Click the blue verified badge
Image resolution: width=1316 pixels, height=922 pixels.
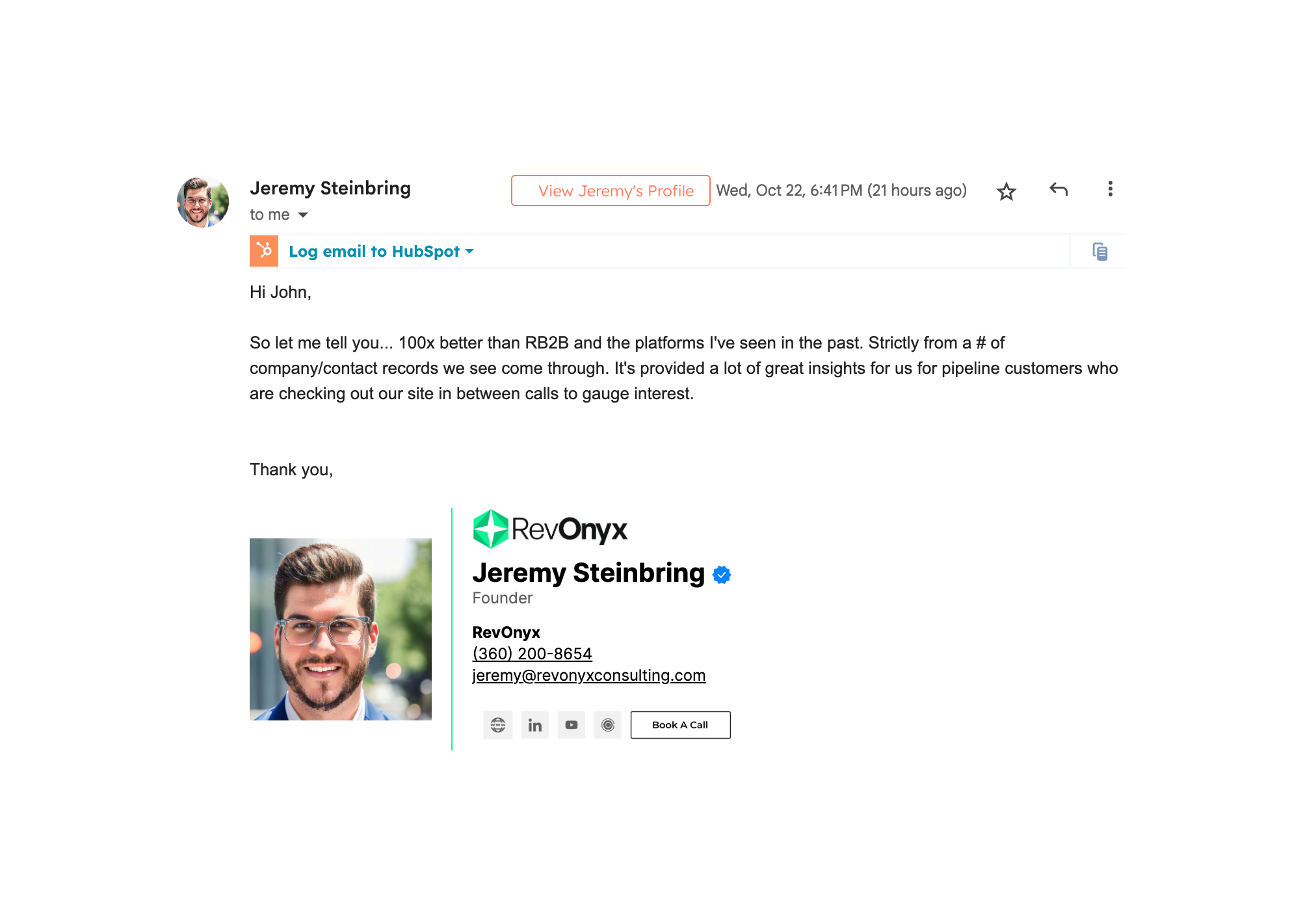point(722,575)
